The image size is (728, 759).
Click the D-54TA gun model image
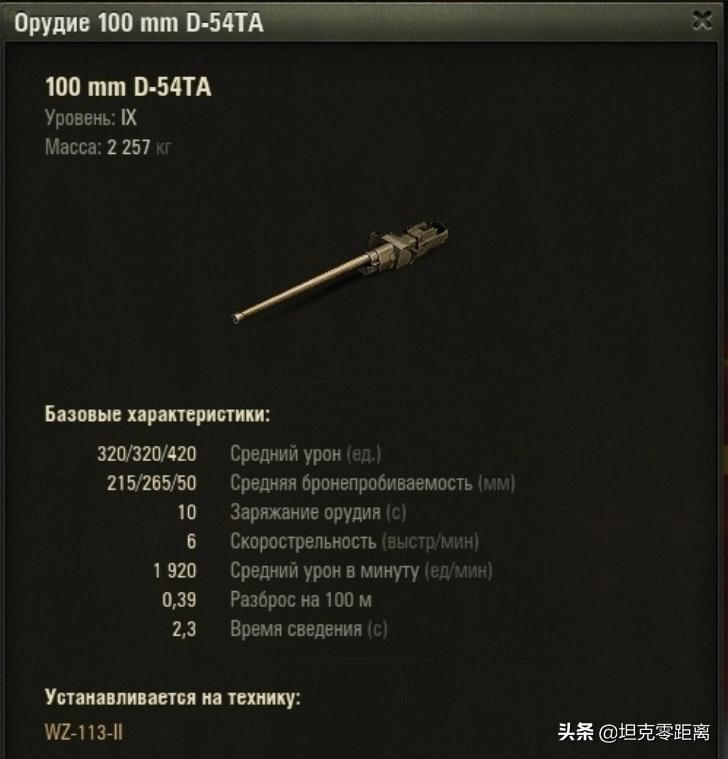click(340, 272)
